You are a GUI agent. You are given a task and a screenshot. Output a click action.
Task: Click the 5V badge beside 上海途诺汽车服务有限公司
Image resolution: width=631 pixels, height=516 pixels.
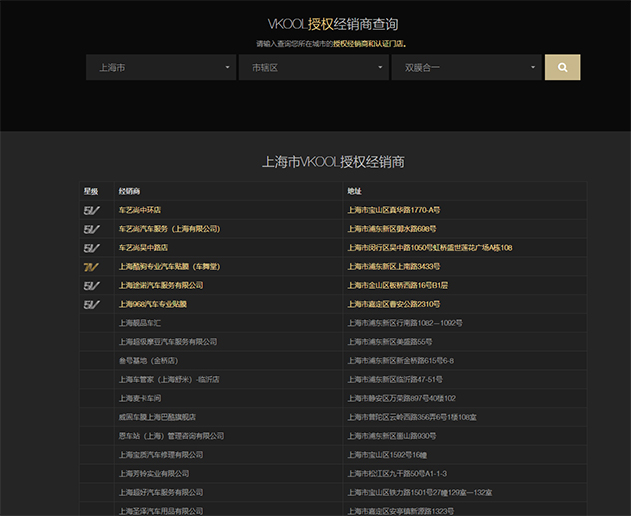pos(91,286)
